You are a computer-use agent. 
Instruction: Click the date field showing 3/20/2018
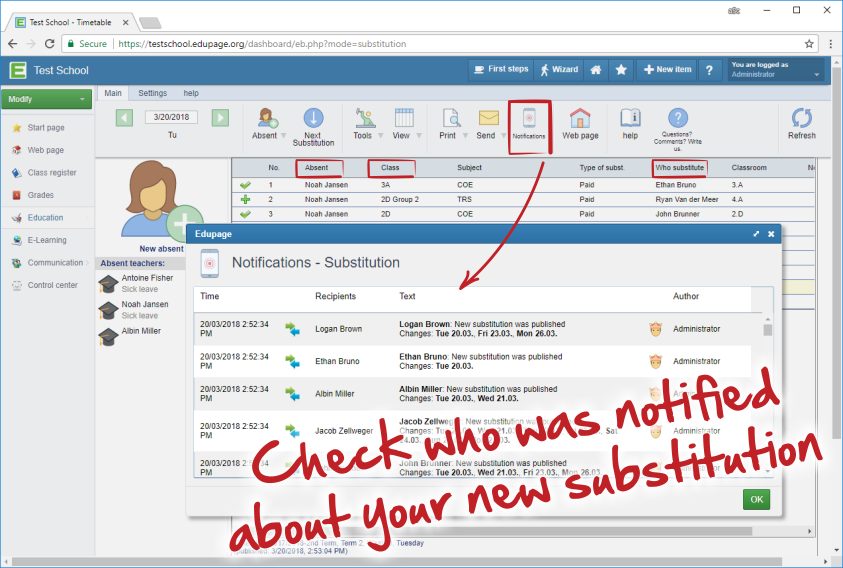click(172, 117)
